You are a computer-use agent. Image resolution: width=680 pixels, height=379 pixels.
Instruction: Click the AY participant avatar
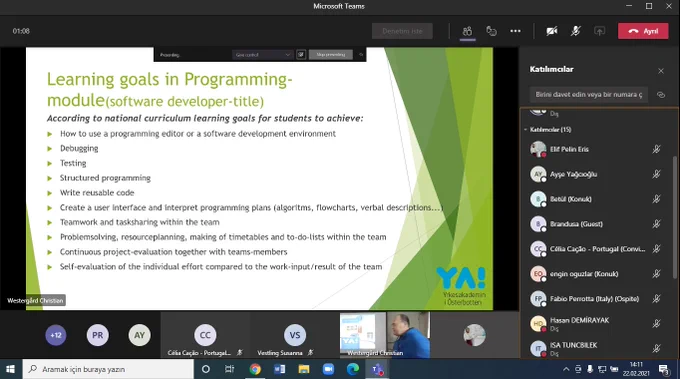point(139,335)
